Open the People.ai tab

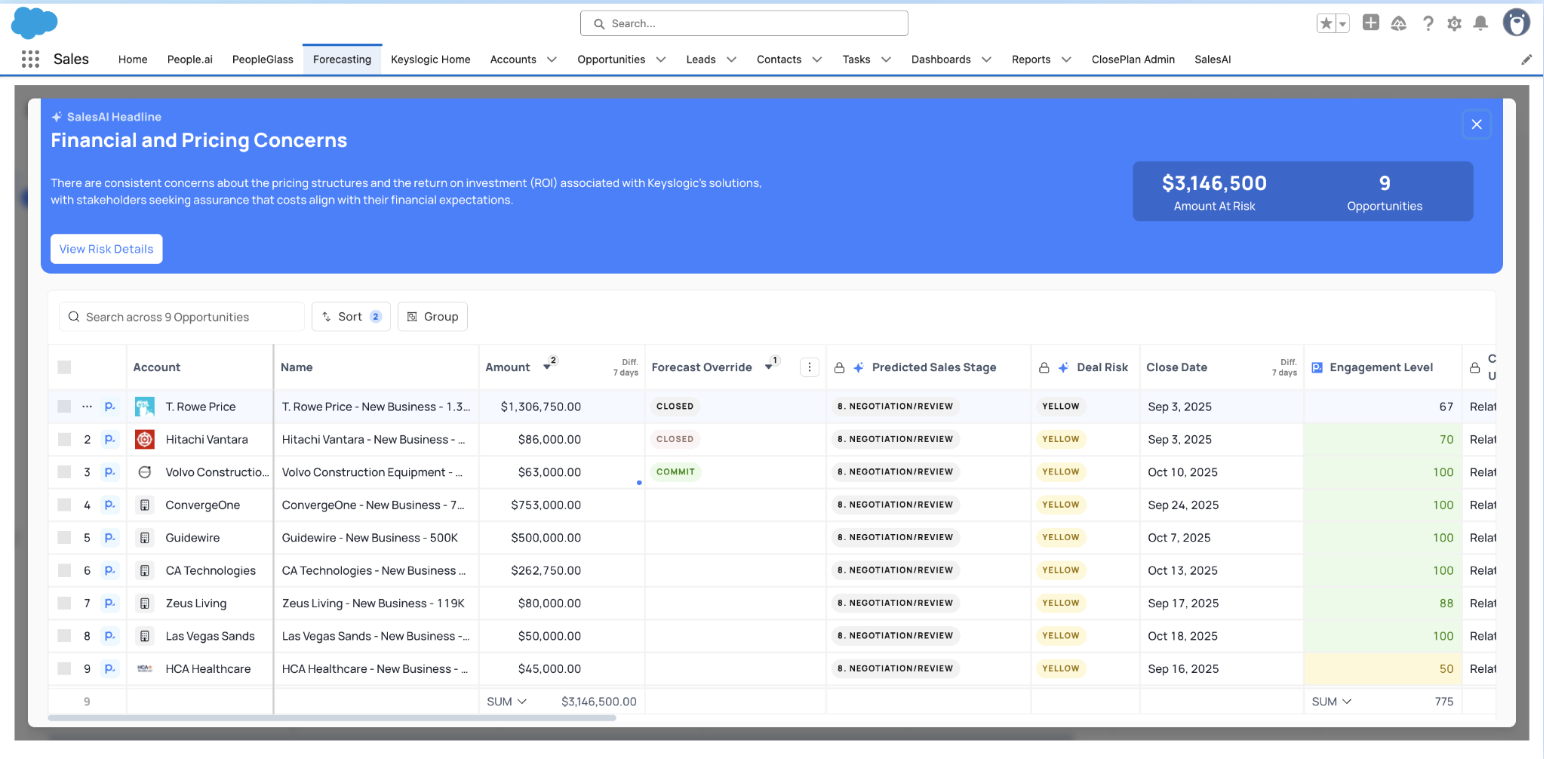(x=190, y=59)
